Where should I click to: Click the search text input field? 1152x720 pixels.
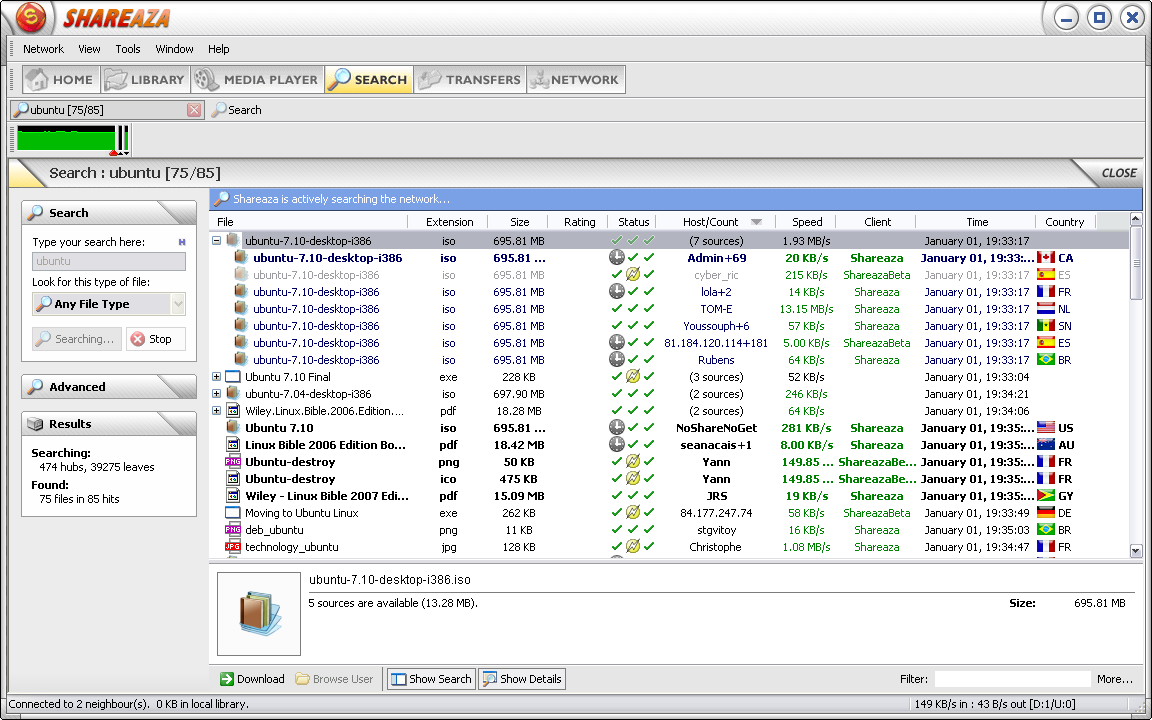109,261
